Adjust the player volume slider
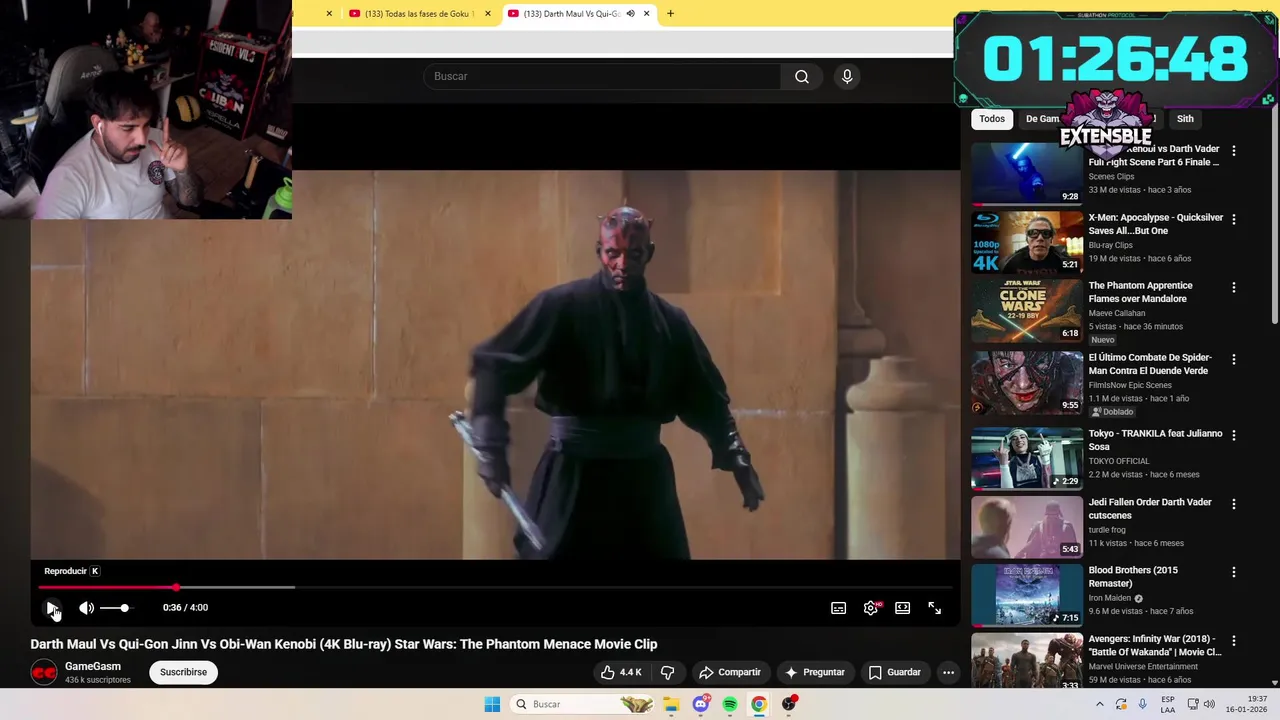Image resolution: width=1280 pixels, height=720 pixels. coord(114,608)
